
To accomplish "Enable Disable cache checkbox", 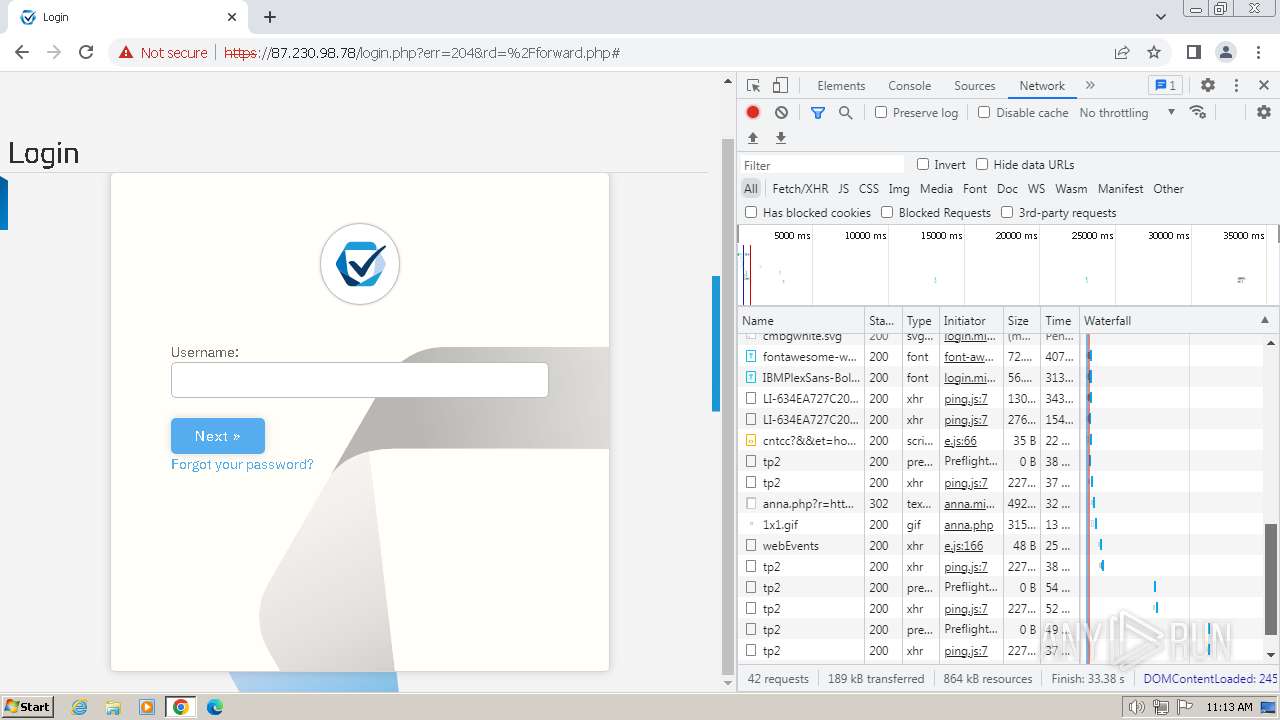I will point(984,112).
